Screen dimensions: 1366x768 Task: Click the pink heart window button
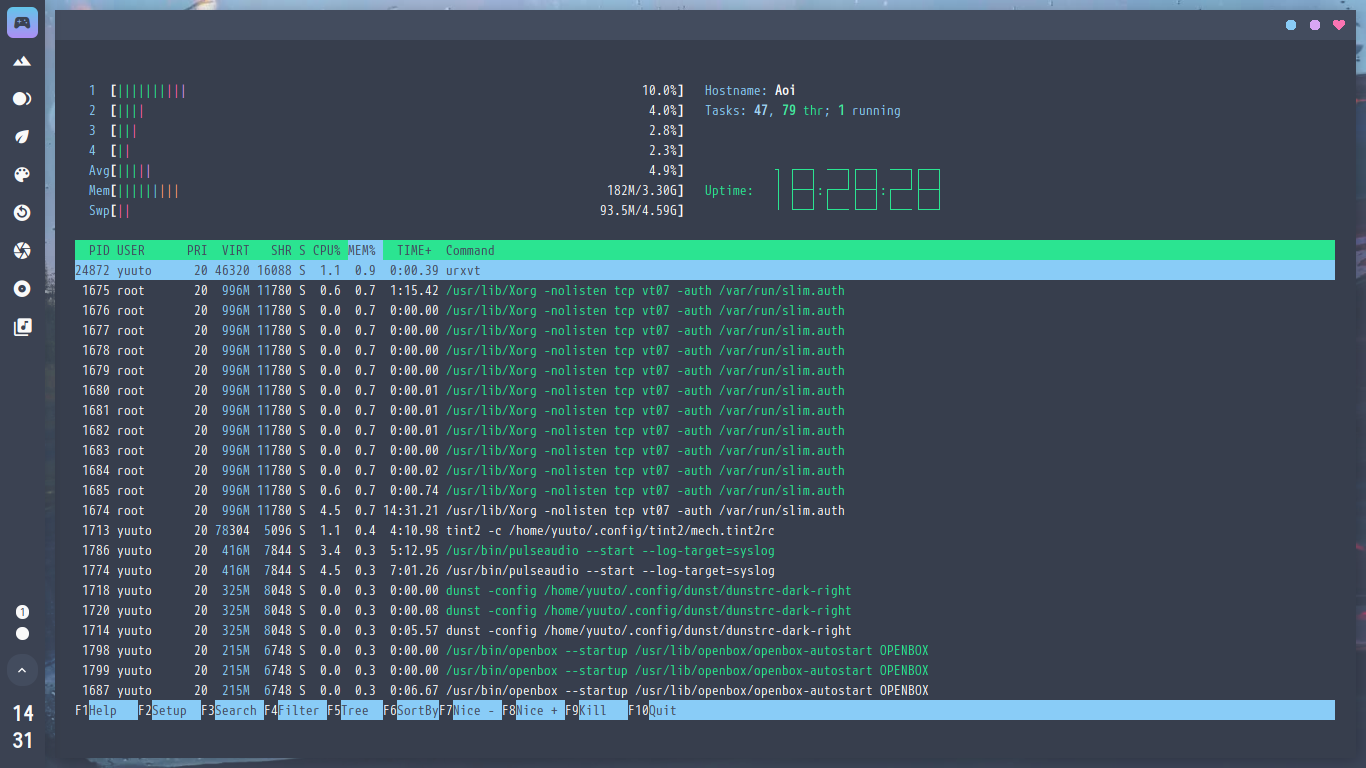1339,25
